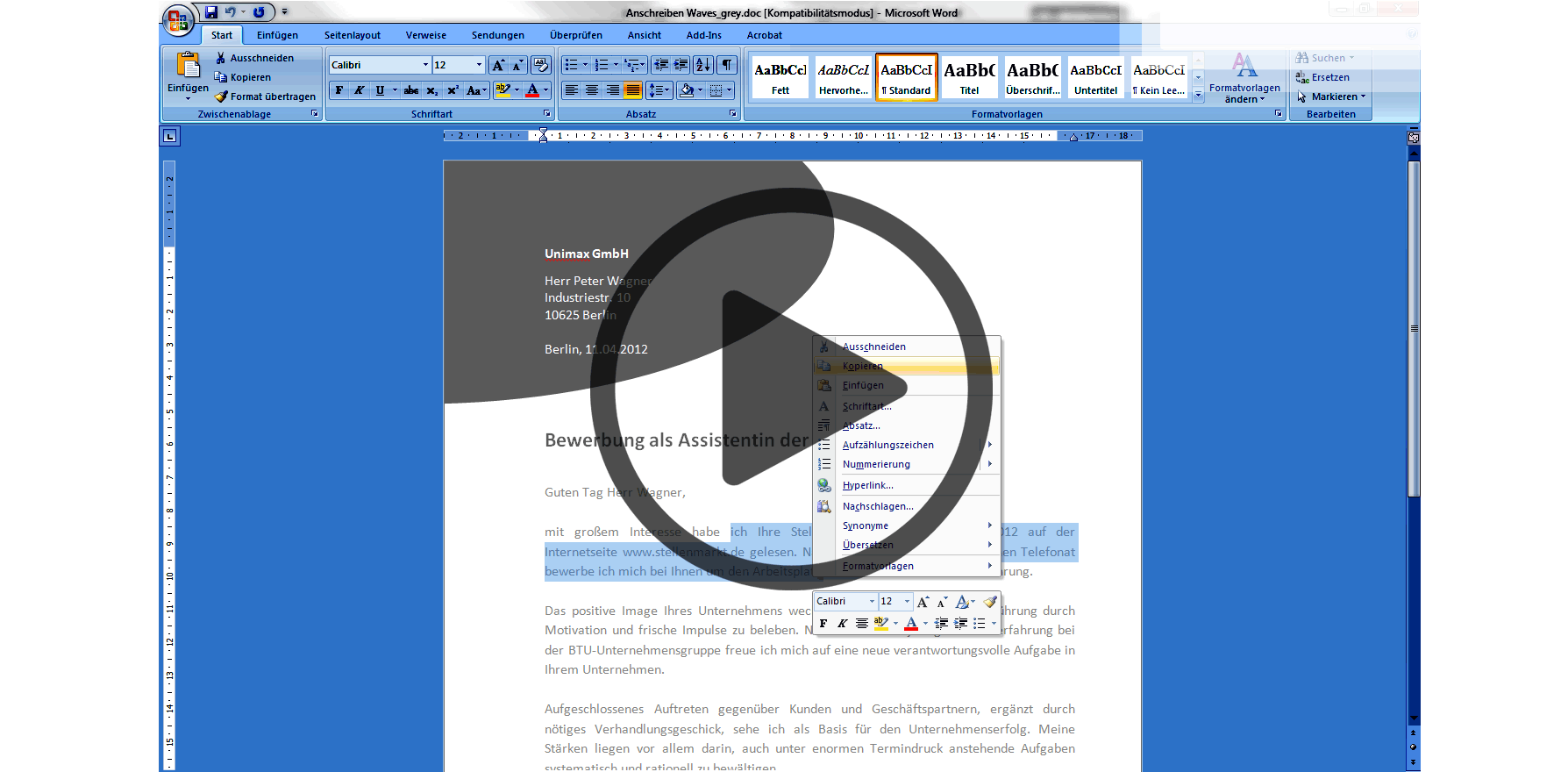Toggle pilcrow formatting marks display
This screenshot has height=772, width=1568.
pyautogui.click(x=727, y=65)
